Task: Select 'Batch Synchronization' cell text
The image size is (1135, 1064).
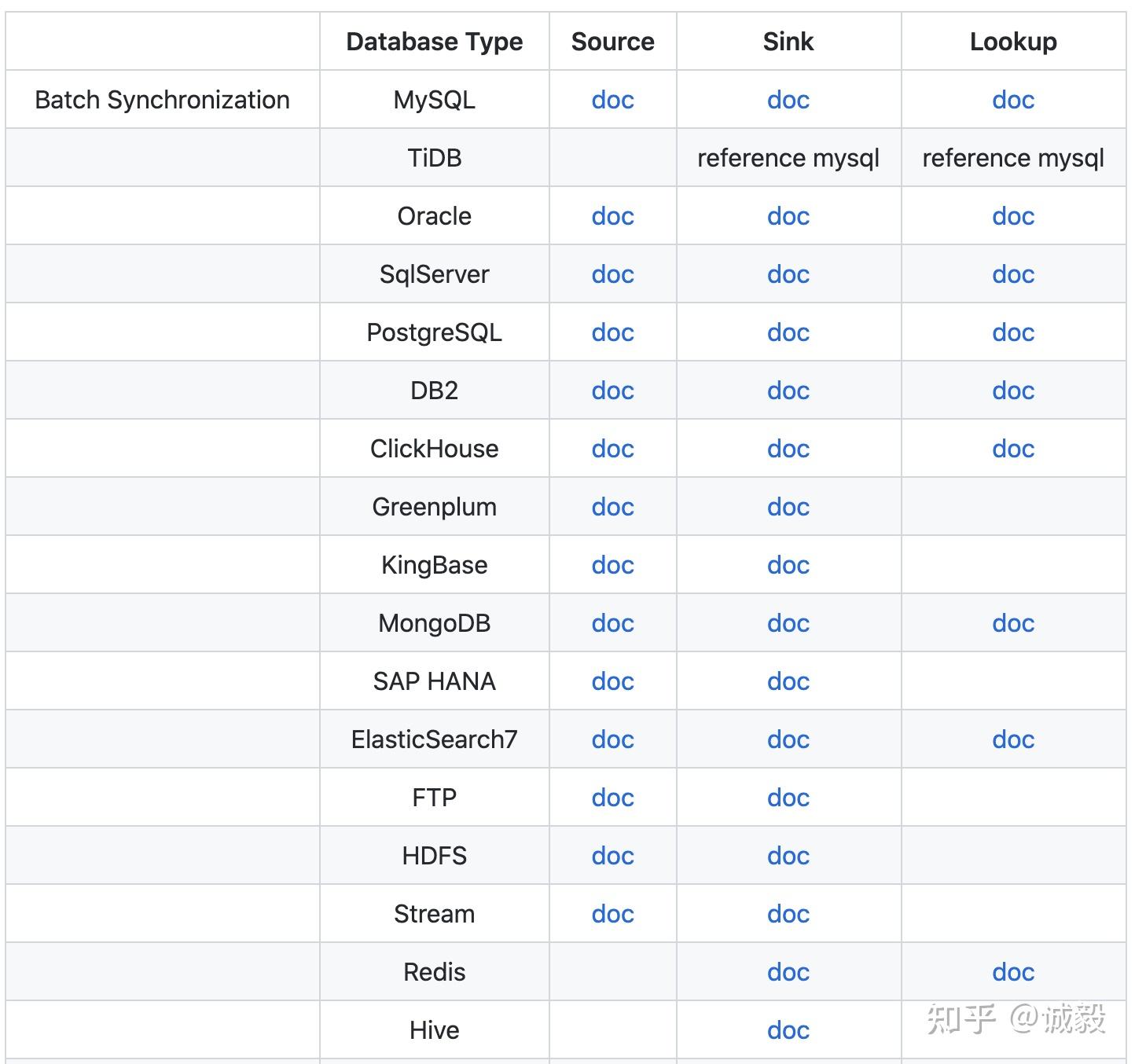Action: pos(163,100)
